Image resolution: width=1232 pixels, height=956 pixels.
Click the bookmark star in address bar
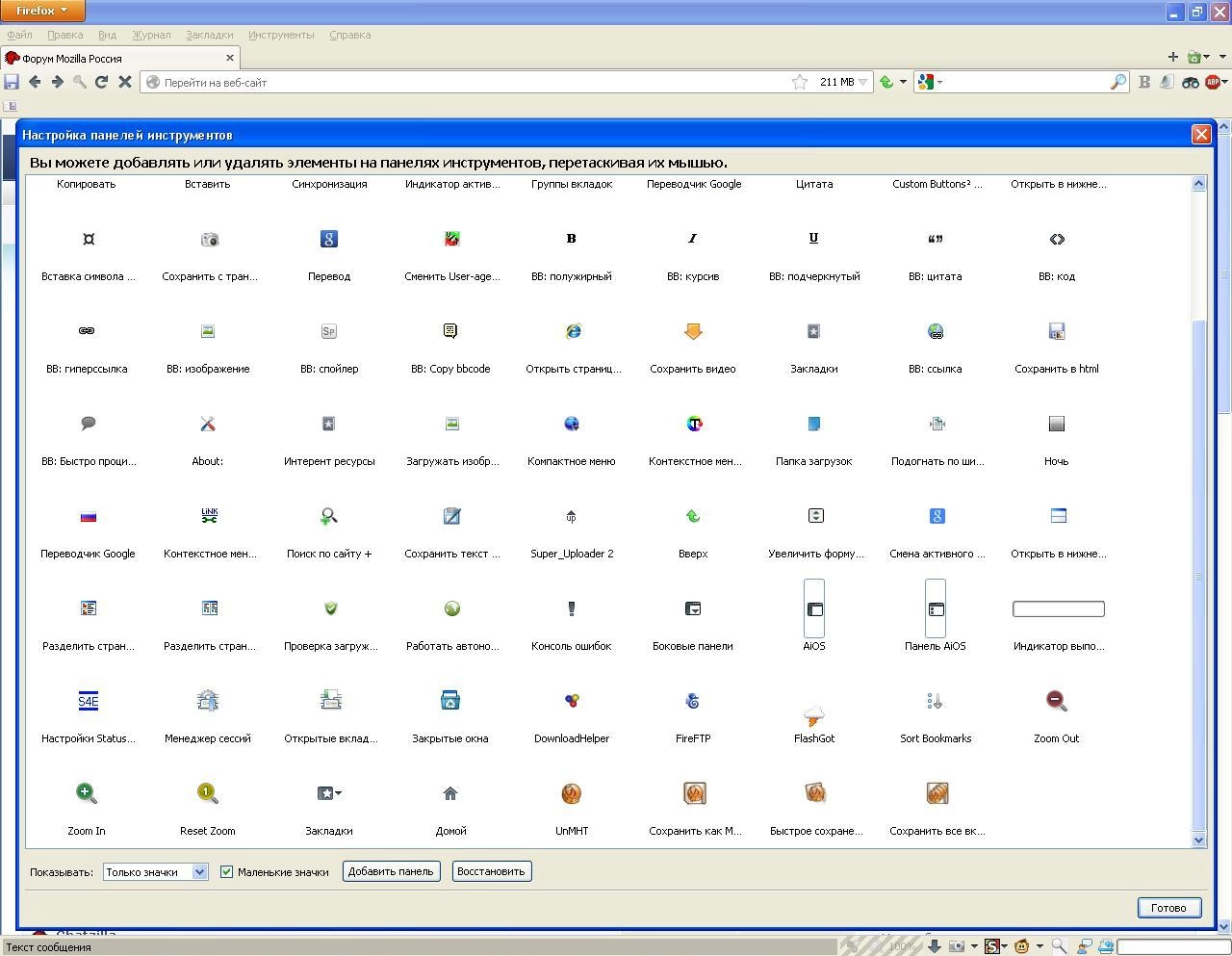click(x=799, y=82)
